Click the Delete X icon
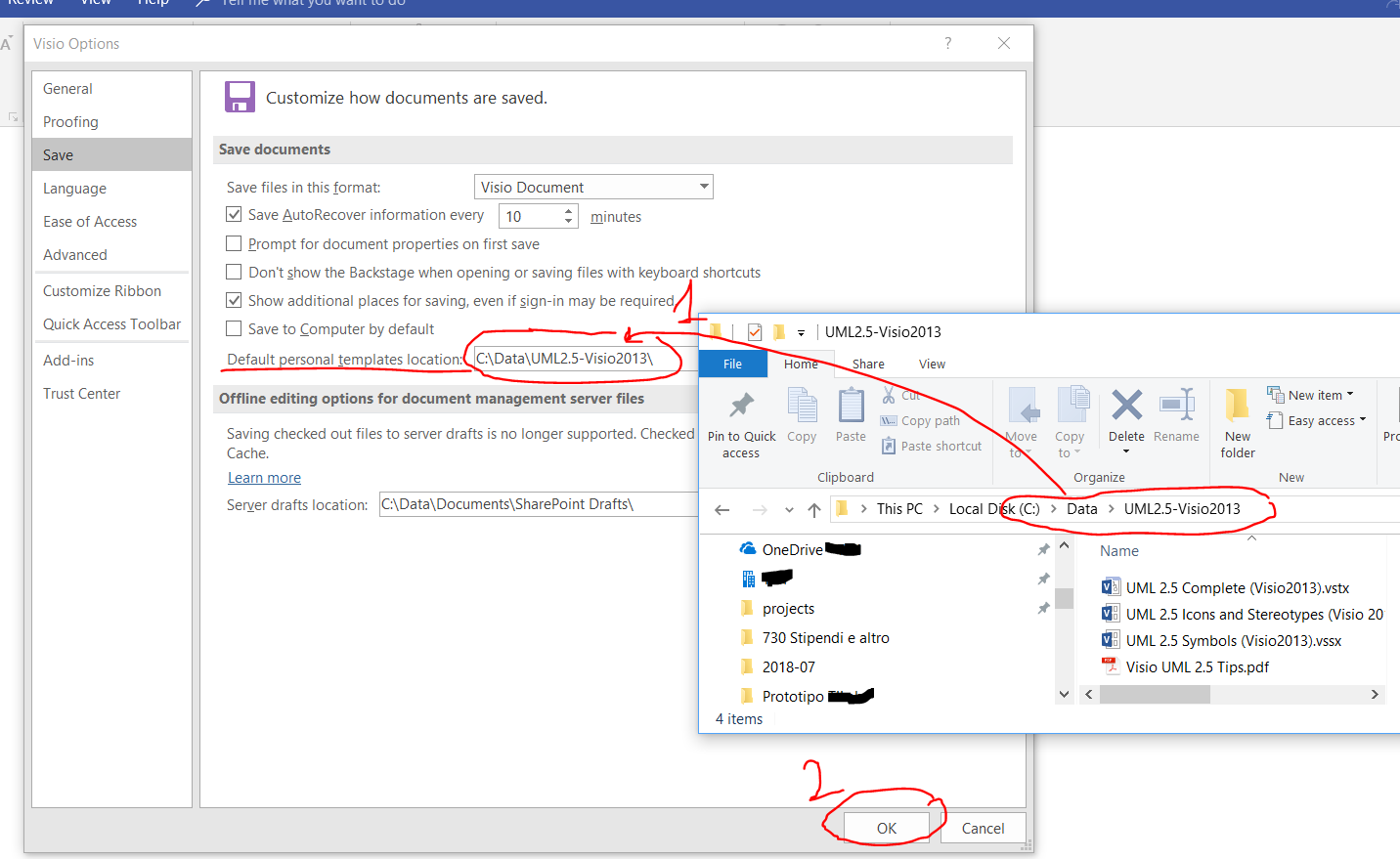Viewport: 1400px width, 859px height. click(x=1126, y=405)
